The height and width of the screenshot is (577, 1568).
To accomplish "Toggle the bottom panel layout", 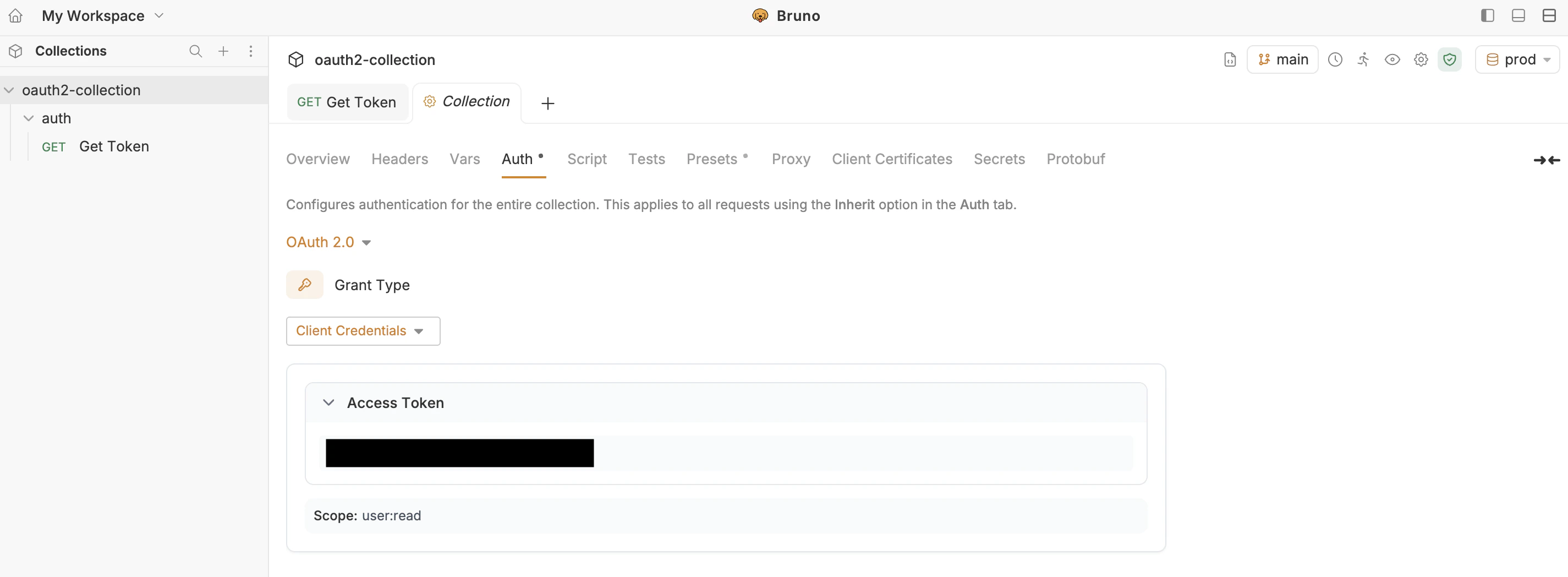I will tap(1518, 15).
